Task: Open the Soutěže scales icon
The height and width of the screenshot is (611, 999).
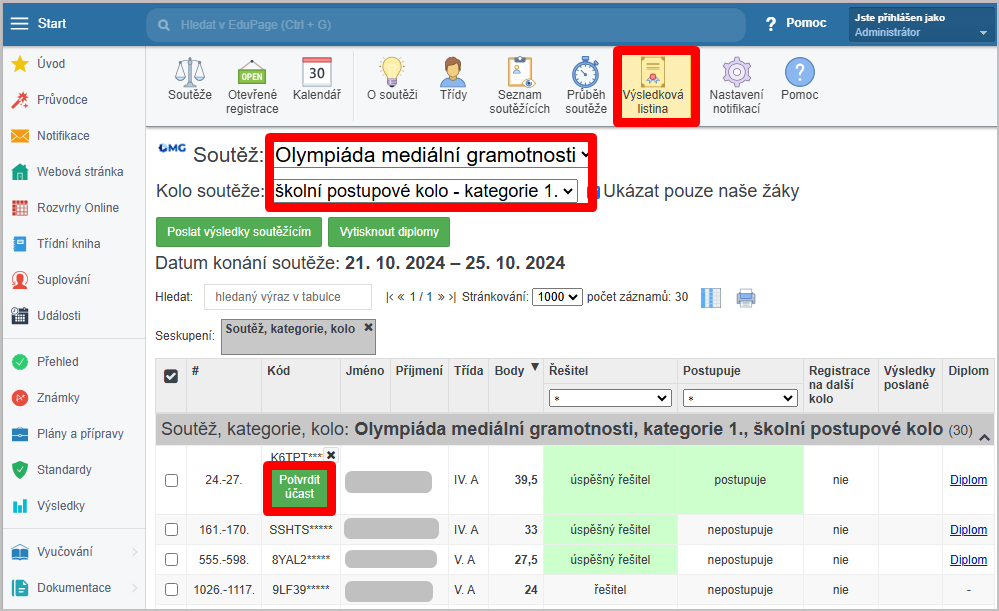Action: [190, 73]
